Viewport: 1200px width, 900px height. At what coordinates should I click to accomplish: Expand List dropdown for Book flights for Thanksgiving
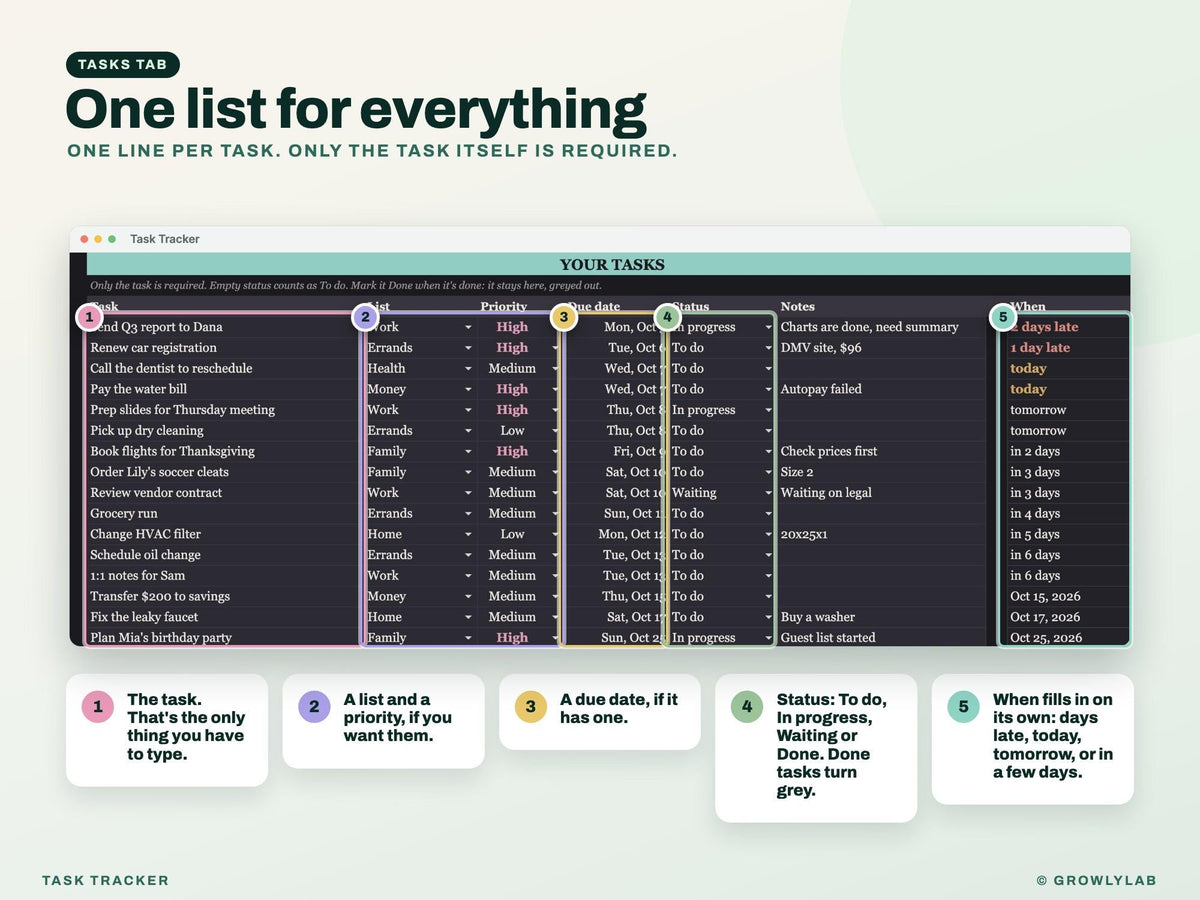tap(468, 452)
